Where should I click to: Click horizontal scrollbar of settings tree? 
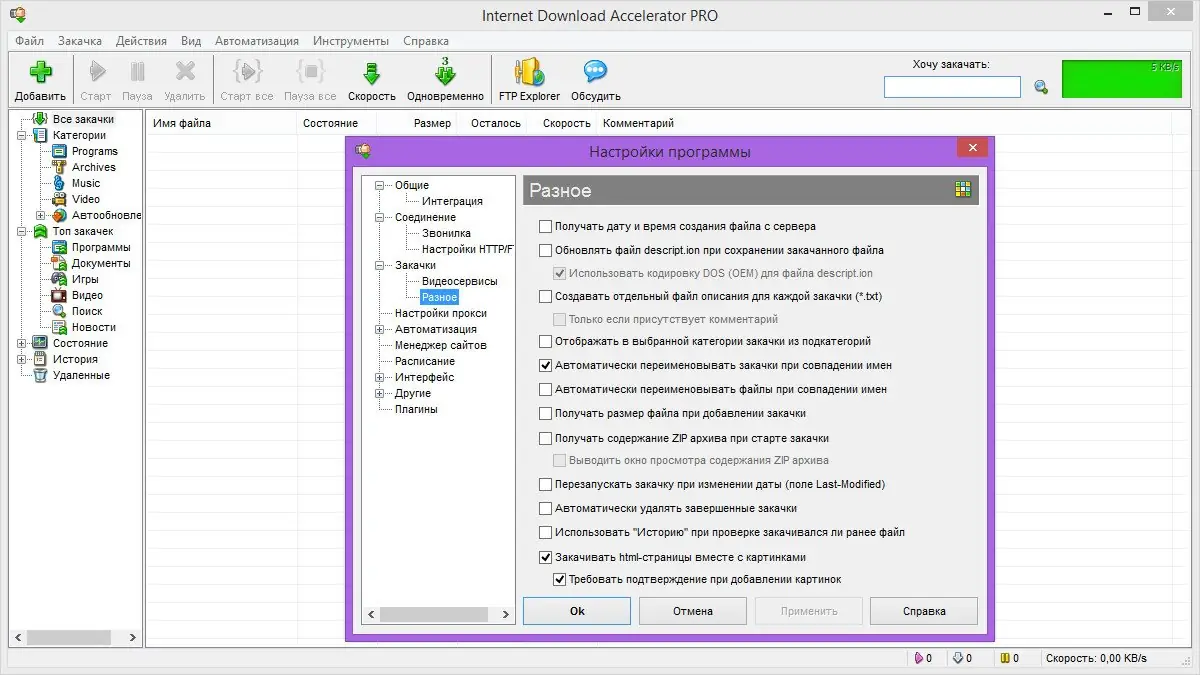point(438,614)
